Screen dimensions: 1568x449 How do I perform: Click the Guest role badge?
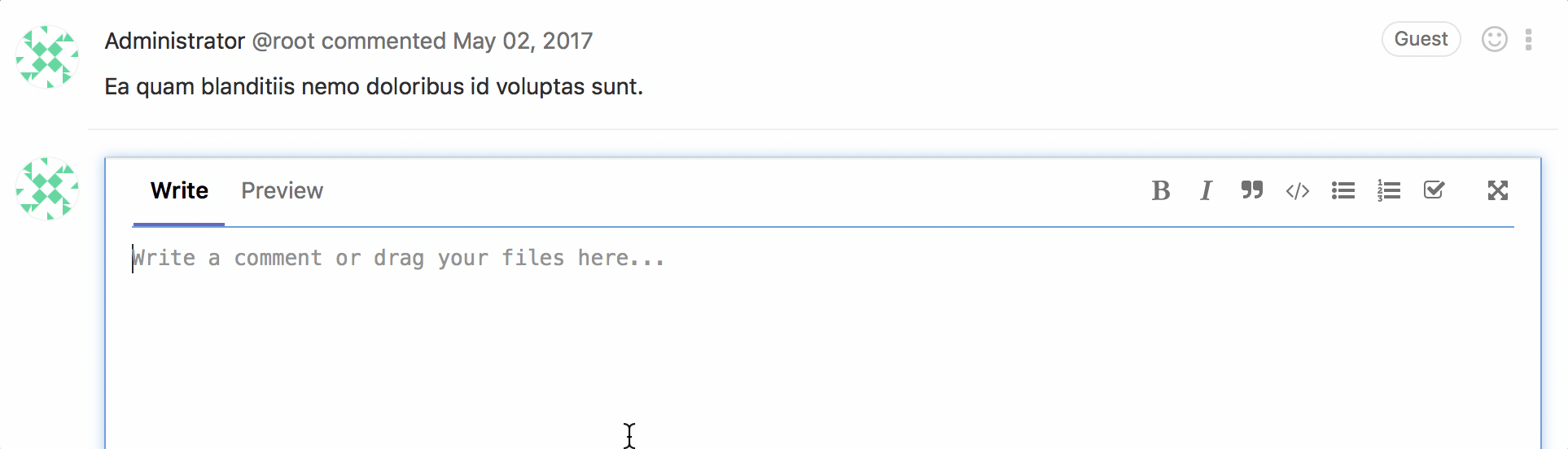pos(1421,39)
